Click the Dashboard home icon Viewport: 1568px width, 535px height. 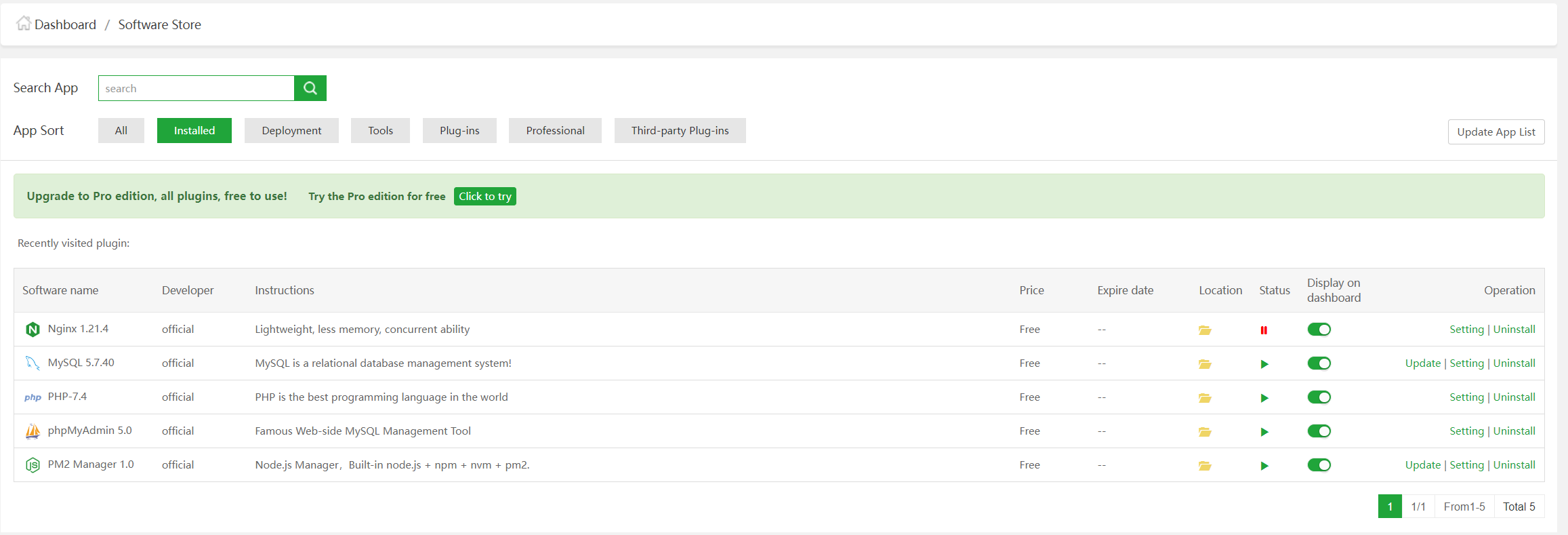tap(24, 24)
